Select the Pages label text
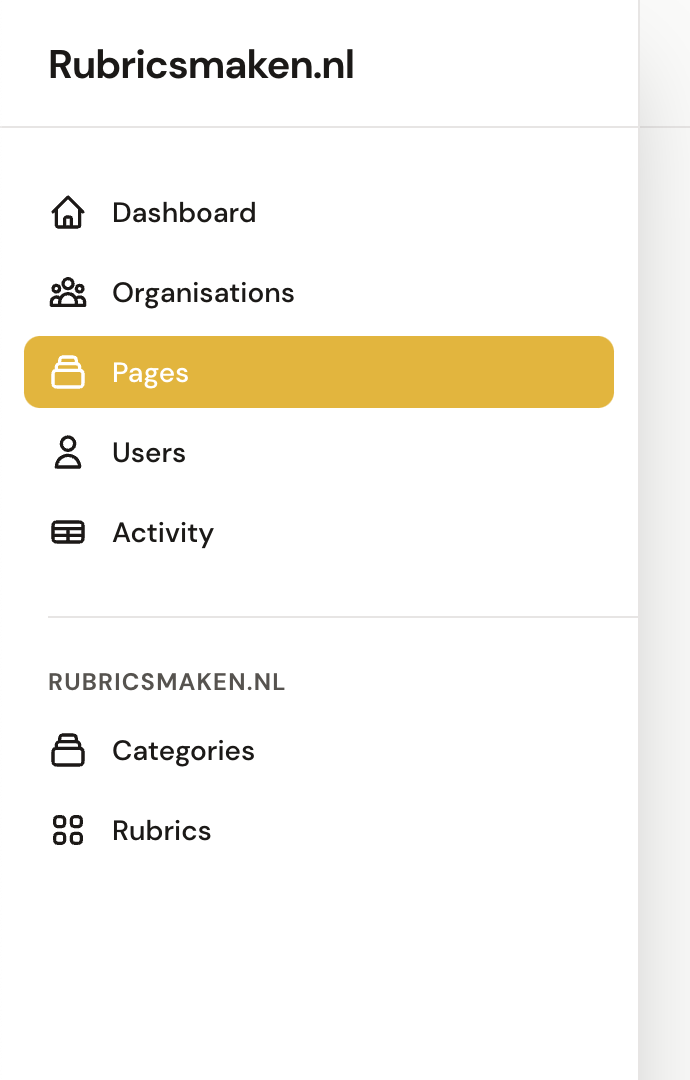Viewport: 690px width, 1080px height. pyautogui.click(x=150, y=373)
